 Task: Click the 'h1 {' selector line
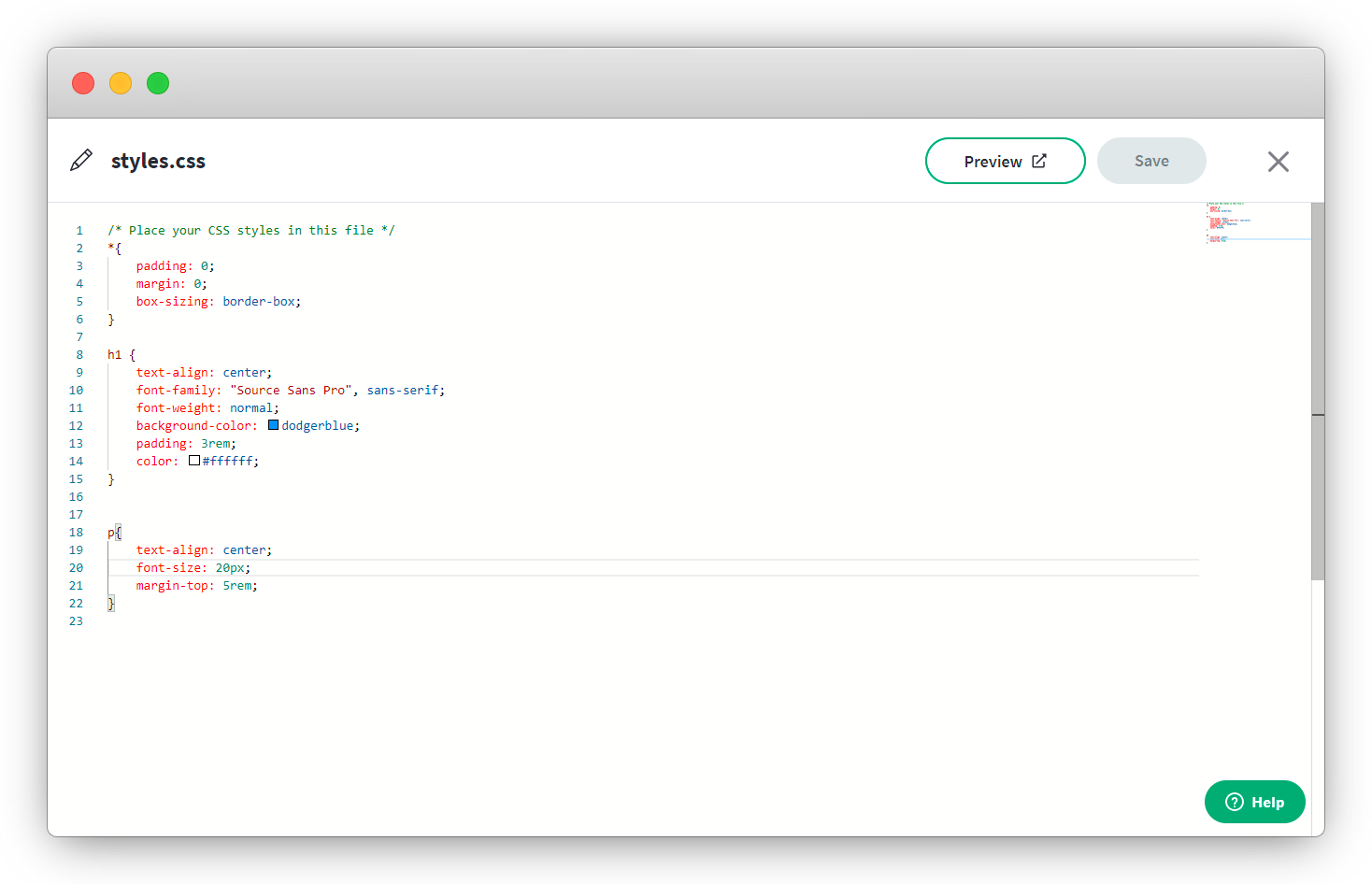point(121,354)
